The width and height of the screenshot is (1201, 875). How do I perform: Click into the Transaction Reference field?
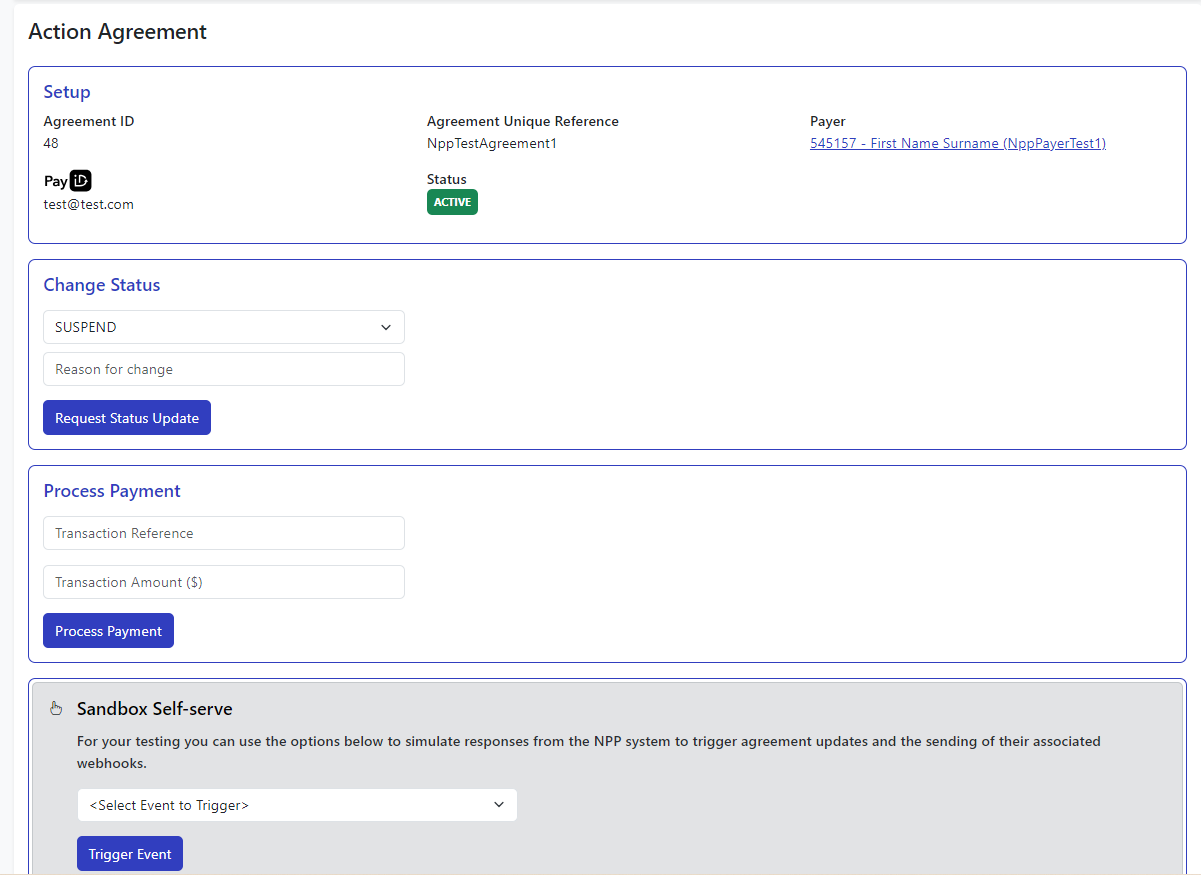click(224, 533)
